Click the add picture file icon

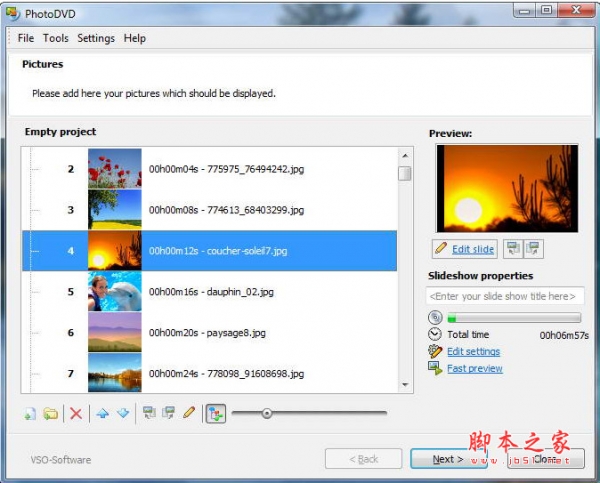pos(30,413)
